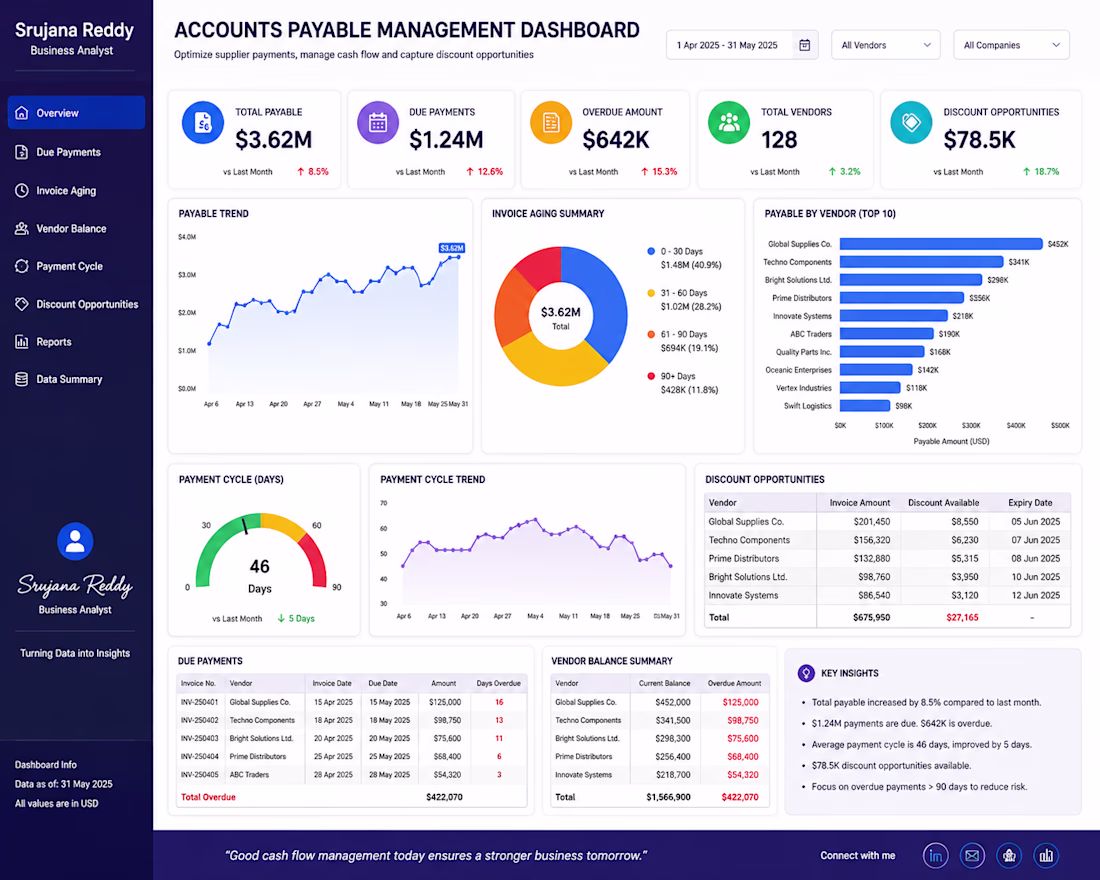Click the payment cycle gauge needle
The width and height of the screenshot is (1100, 880).
pyautogui.click(x=246, y=525)
